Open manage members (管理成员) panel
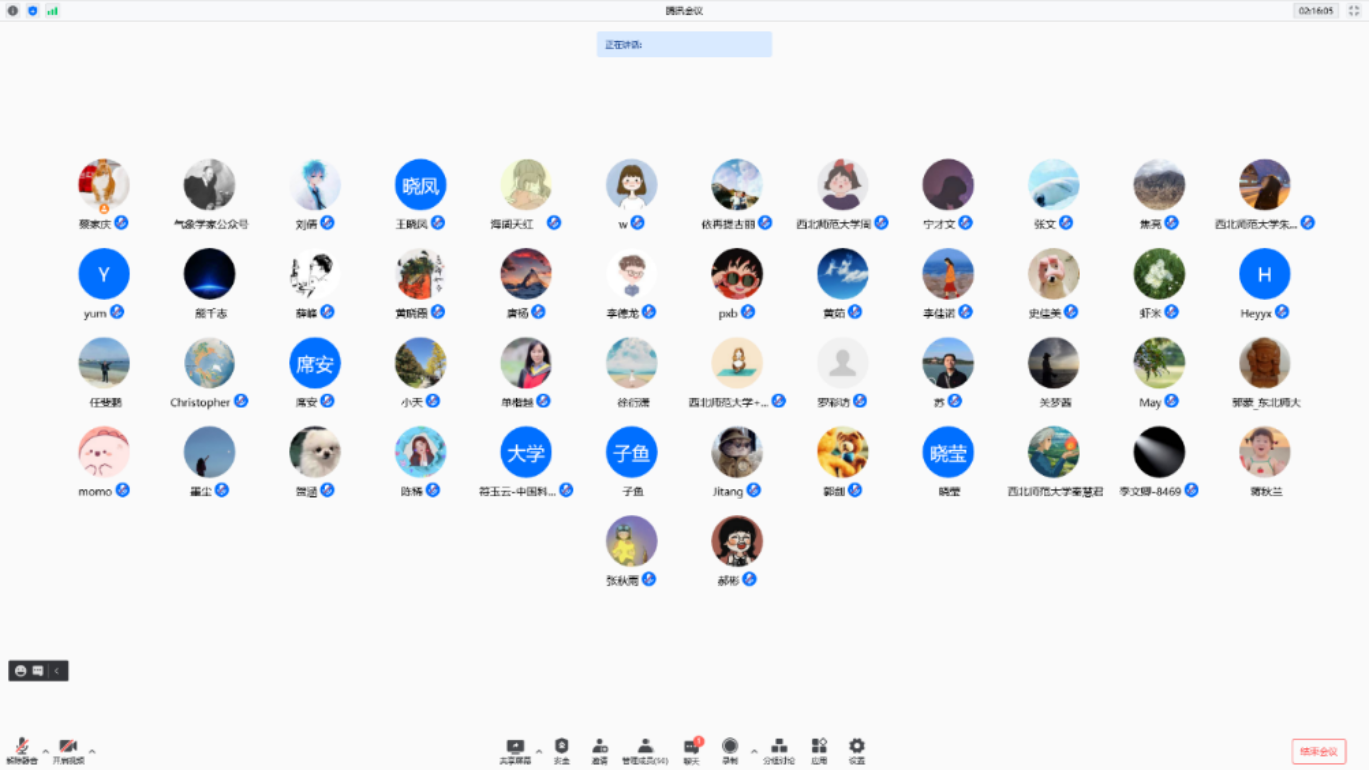 click(645, 750)
